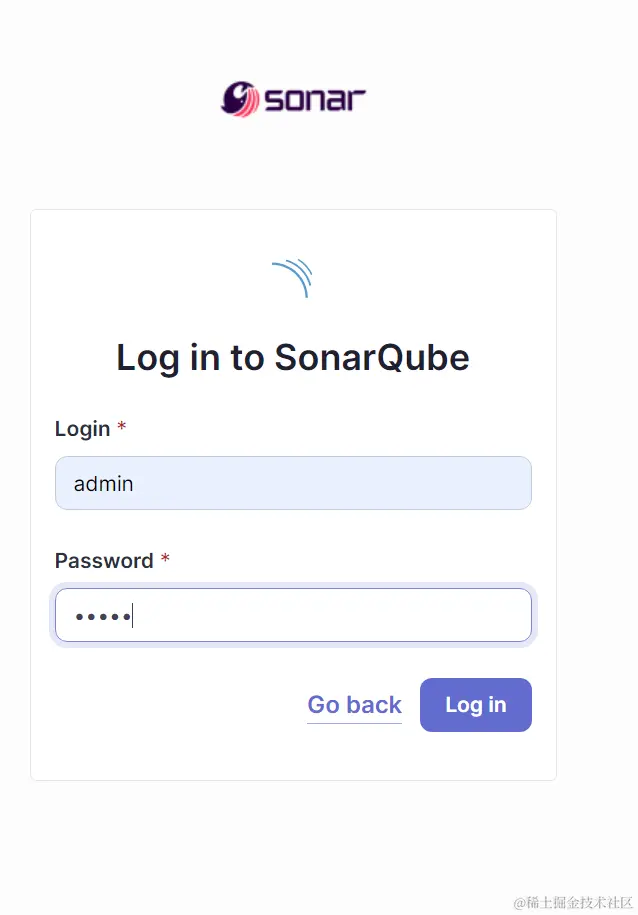Click the red asterisk beside Password
This screenshot has width=638, height=915.
point(165,561)
